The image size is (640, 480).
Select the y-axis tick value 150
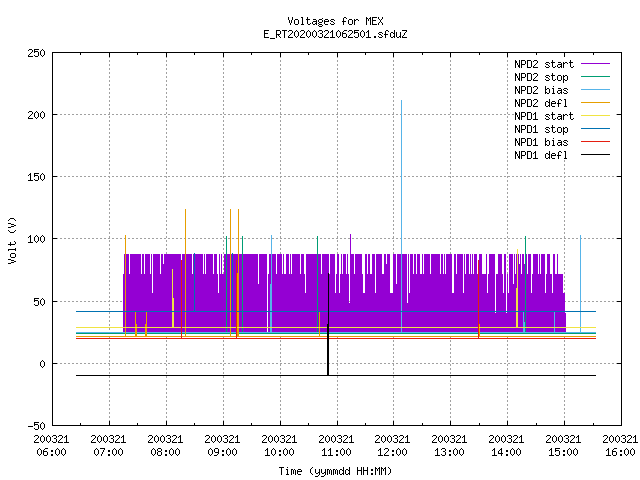36,178
